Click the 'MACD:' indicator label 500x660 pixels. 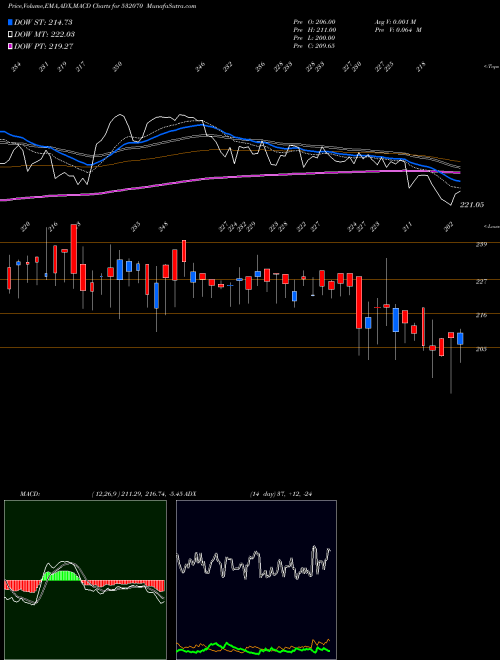(30, 494)
